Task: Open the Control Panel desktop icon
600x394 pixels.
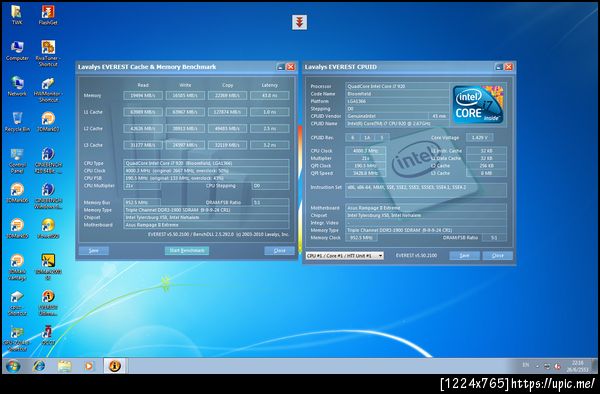Action: pyautogui.click(x=17, y=160)
